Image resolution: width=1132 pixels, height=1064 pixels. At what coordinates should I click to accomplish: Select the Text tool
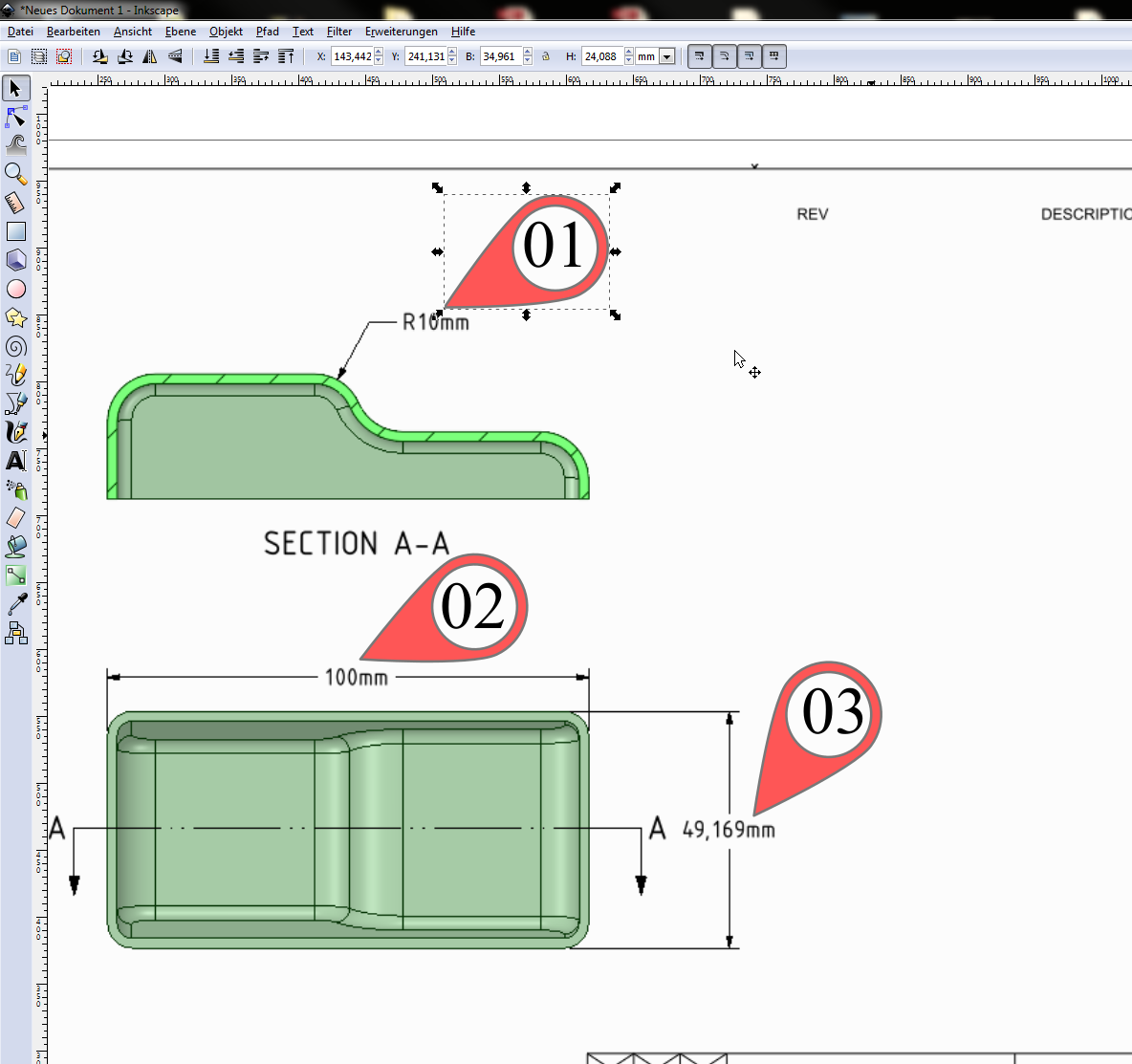(15, 460)
